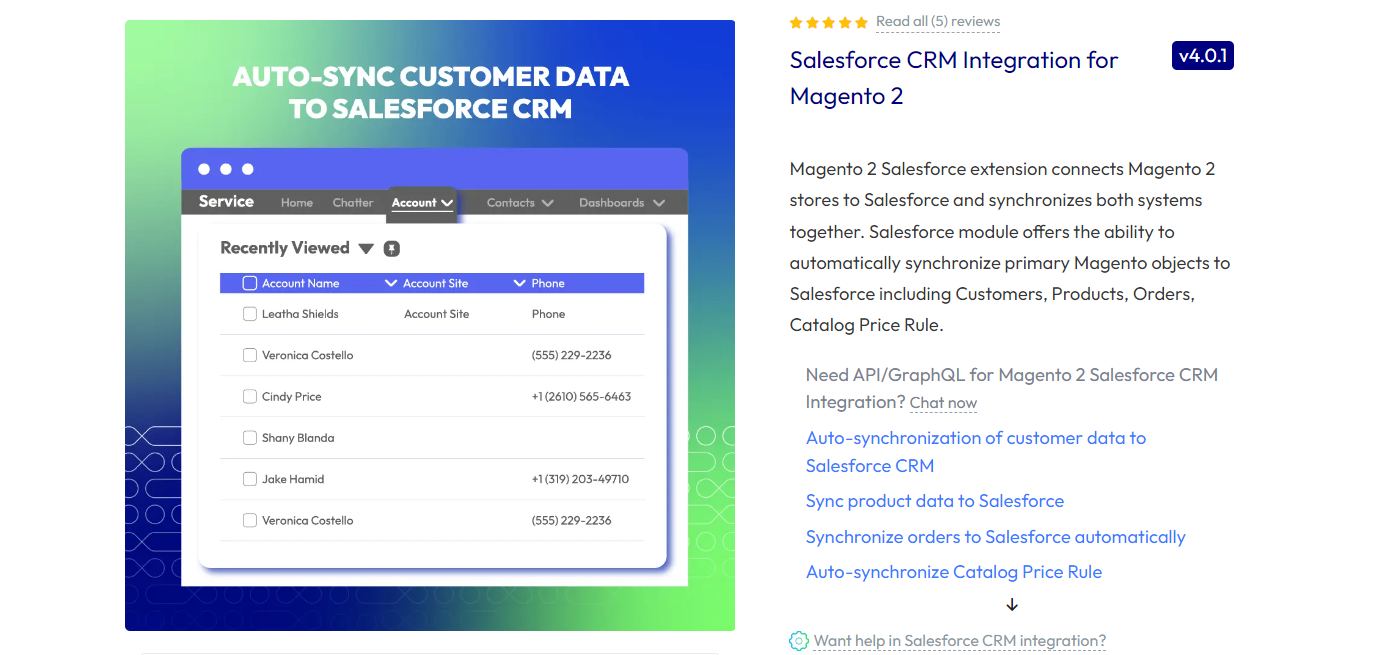The image size is (1396, 655).
Task: Click the gear icon next to Want help text
Action: [798, 640]
